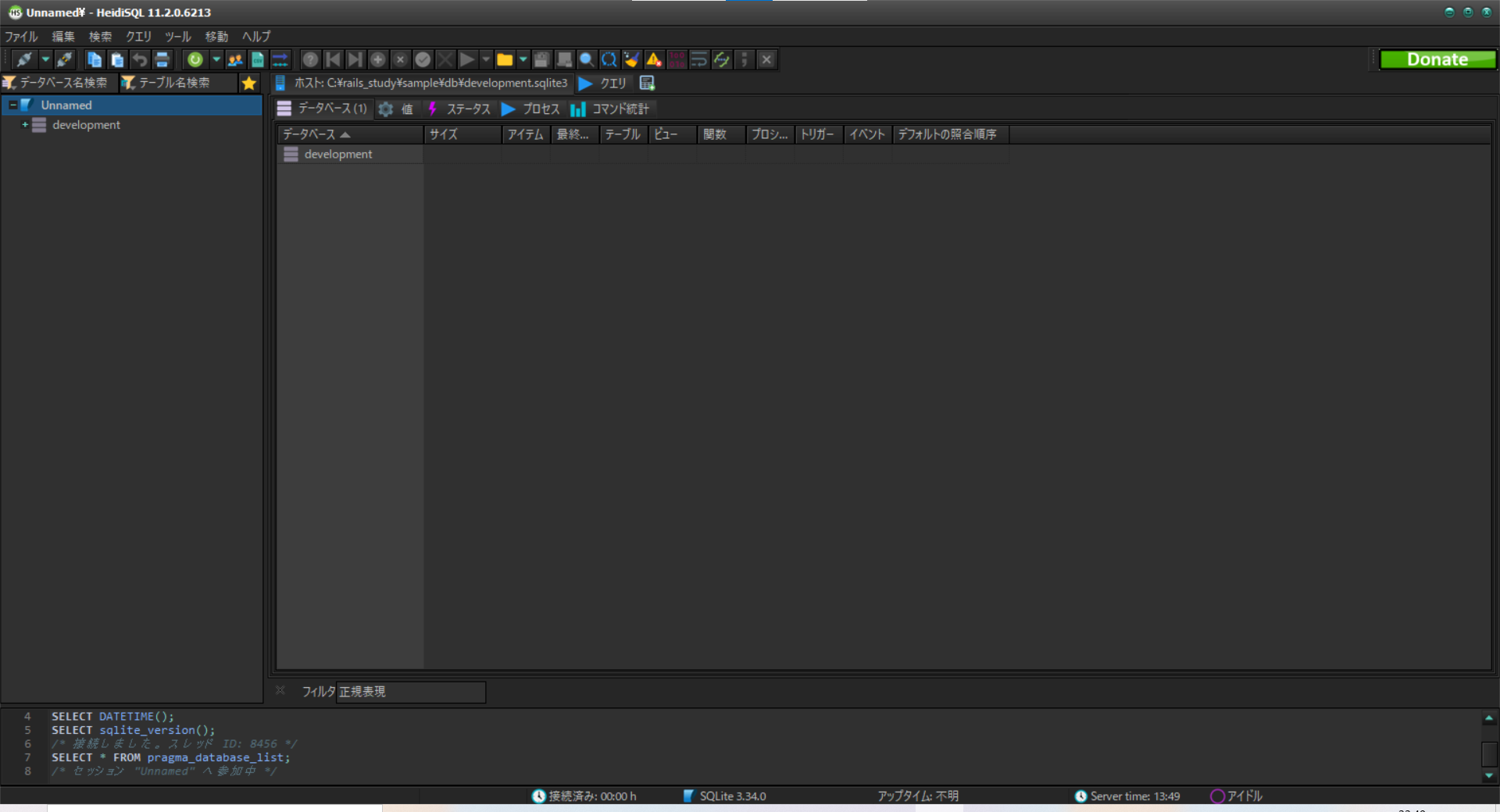Click the insert row plus icon

pos(377,59)
